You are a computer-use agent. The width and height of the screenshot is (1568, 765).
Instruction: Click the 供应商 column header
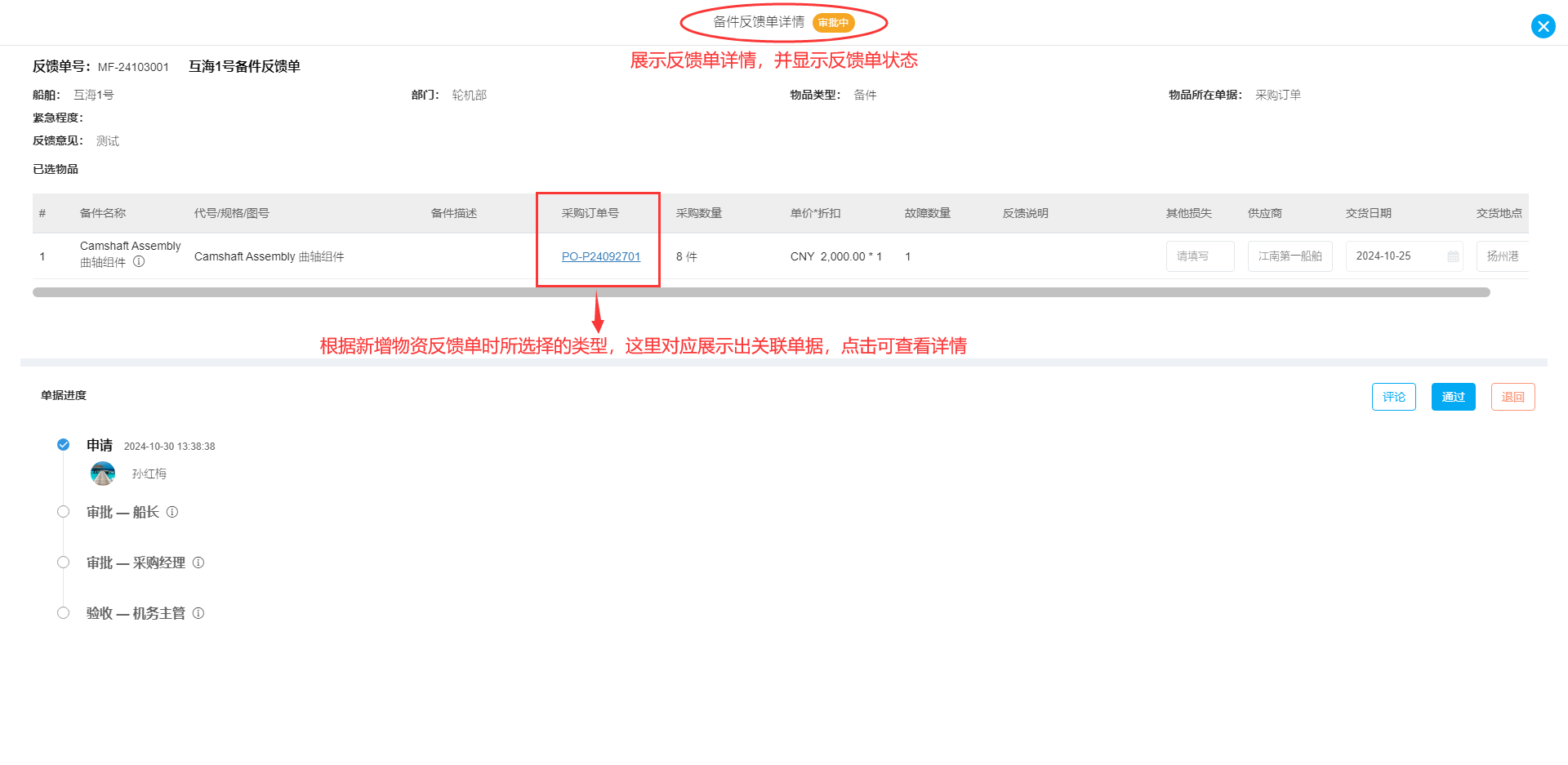pos(1265,213)
